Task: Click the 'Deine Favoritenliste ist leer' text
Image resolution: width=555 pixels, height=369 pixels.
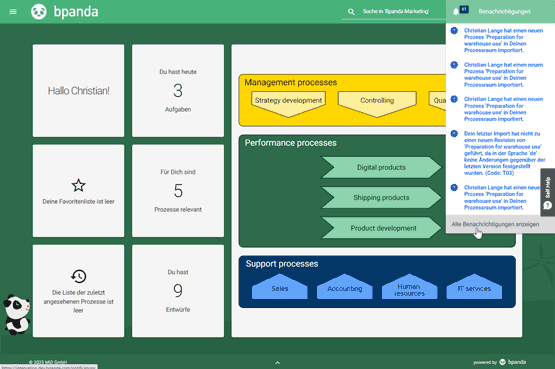Action: coord(78,202)
